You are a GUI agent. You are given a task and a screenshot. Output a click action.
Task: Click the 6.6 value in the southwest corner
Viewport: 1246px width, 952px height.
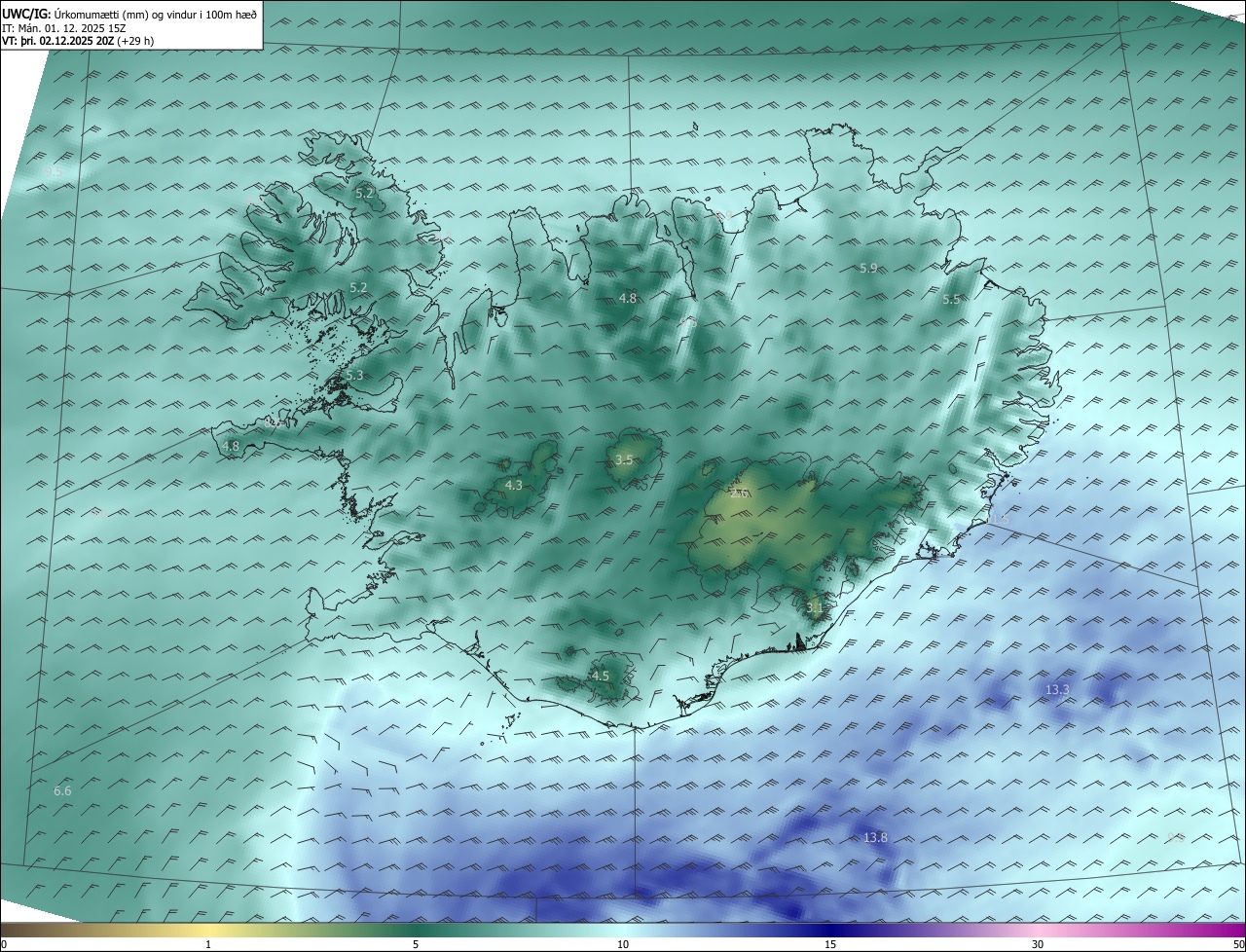click(x=62, y=791)
